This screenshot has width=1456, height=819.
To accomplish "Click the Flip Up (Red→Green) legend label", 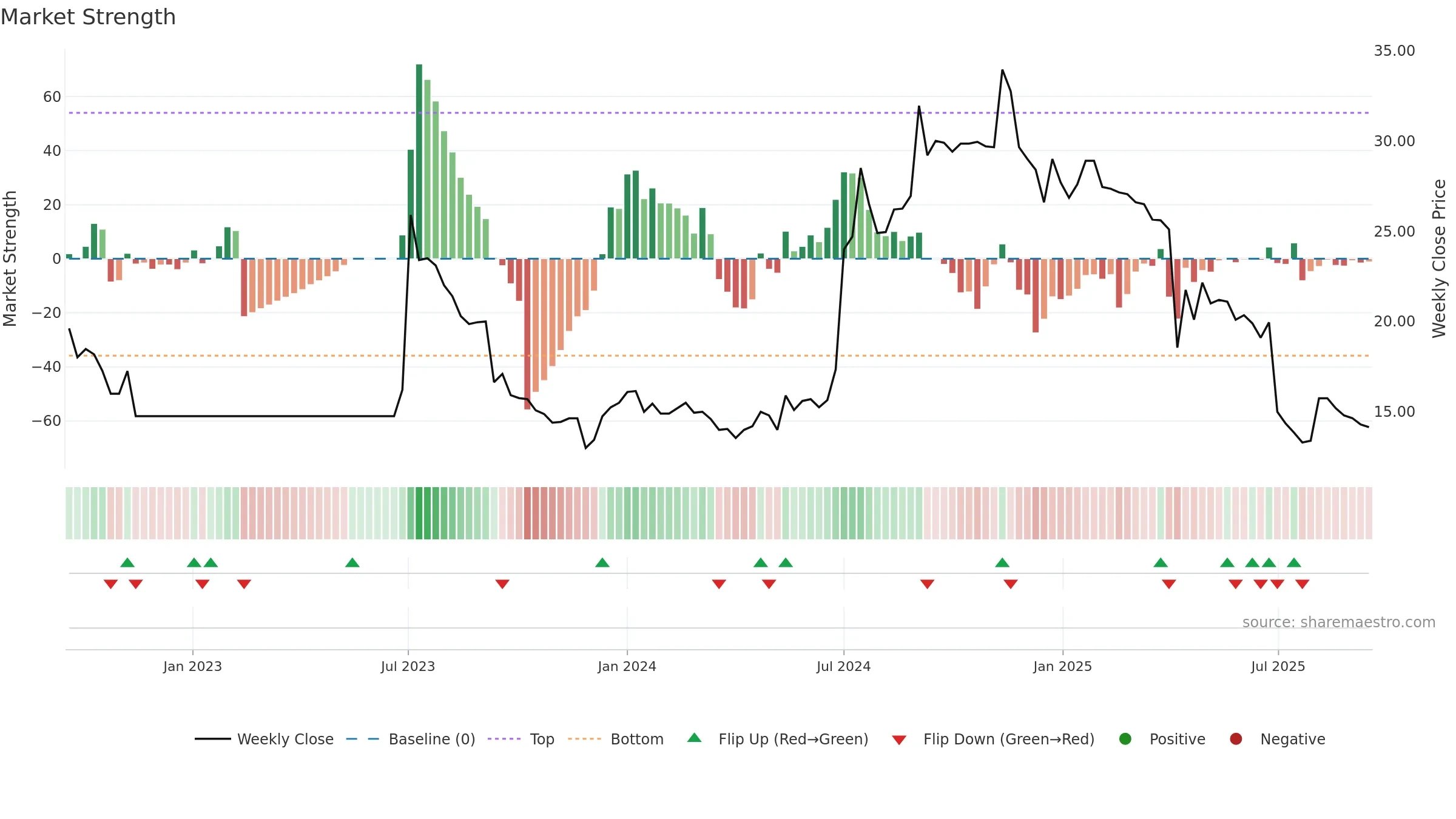I will [x=794, y=739].
